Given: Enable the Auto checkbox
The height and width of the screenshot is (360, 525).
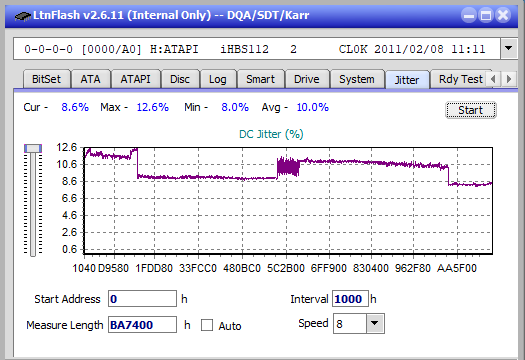Looking at the screenshot, I should 207,325.
